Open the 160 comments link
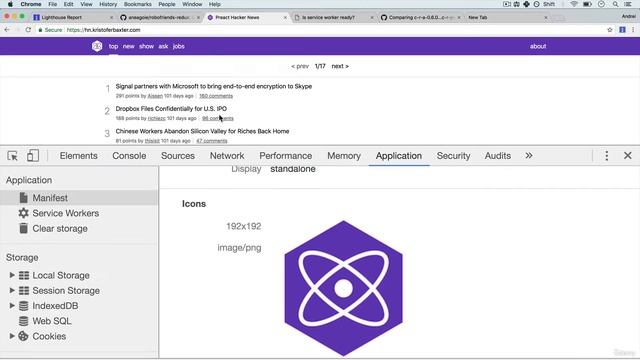 coord(216,96)
